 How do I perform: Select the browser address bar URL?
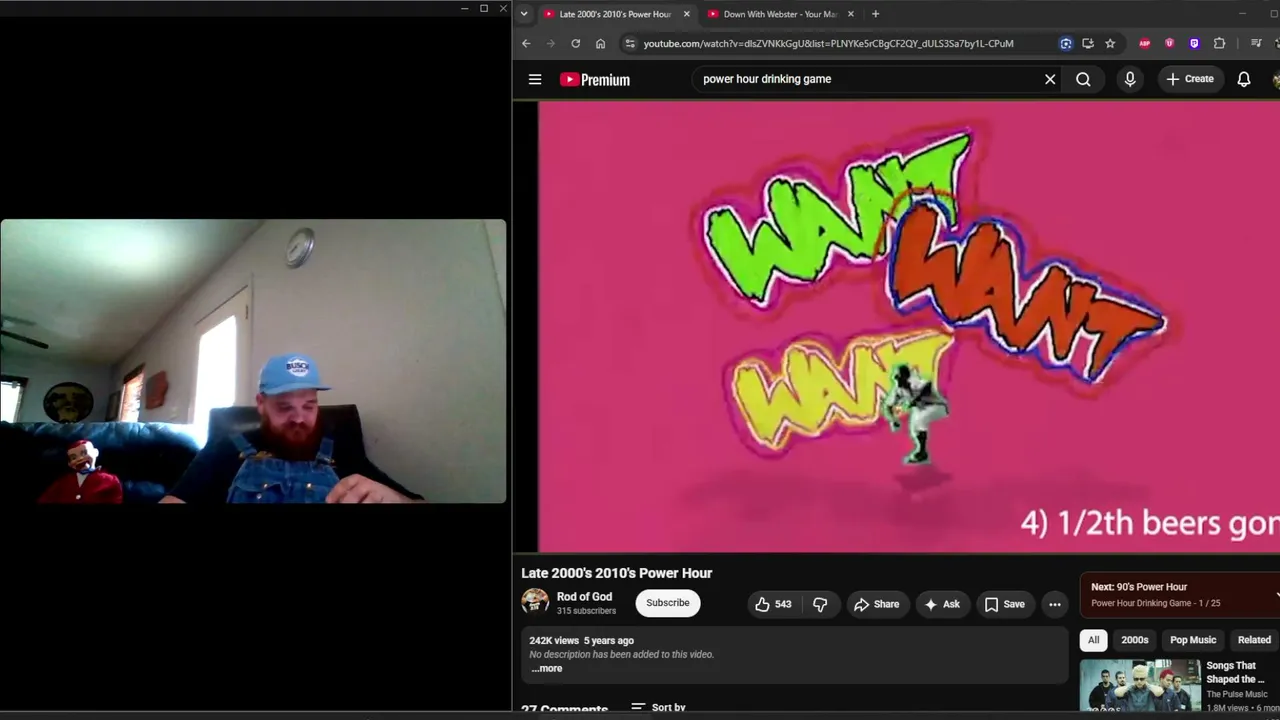828,44
